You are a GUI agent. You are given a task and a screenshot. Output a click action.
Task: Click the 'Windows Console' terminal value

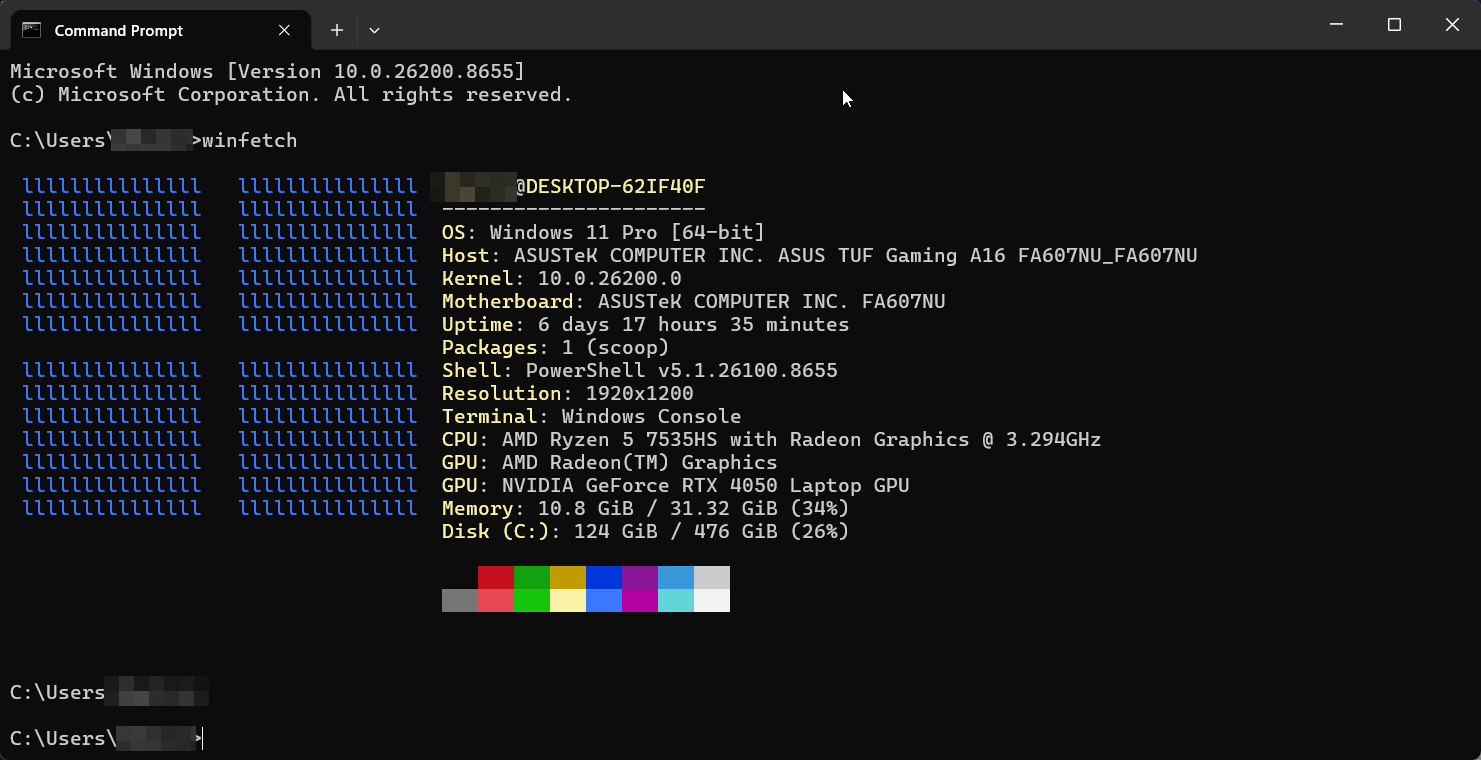[x=652, y=416]
